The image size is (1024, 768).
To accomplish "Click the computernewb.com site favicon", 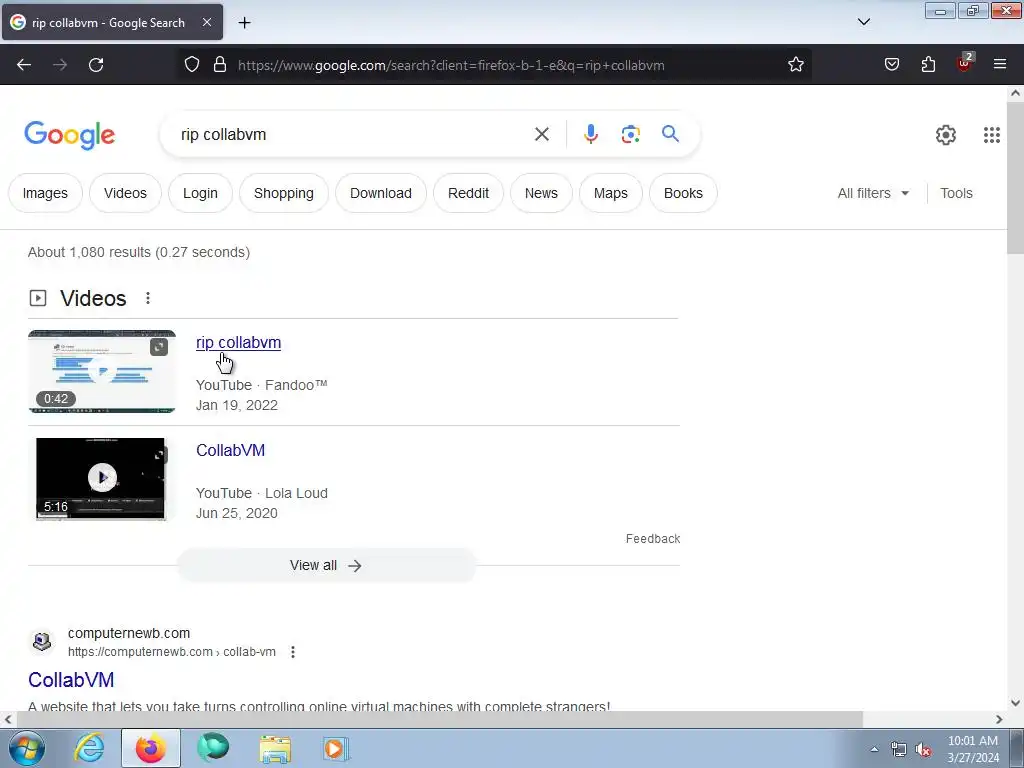I will coord(42,641).
